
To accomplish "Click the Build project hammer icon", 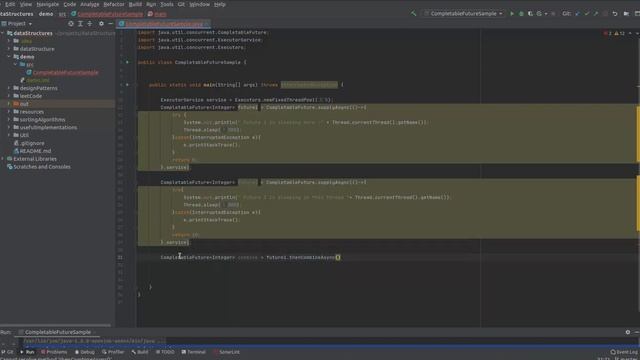I will tap(413, 13).
